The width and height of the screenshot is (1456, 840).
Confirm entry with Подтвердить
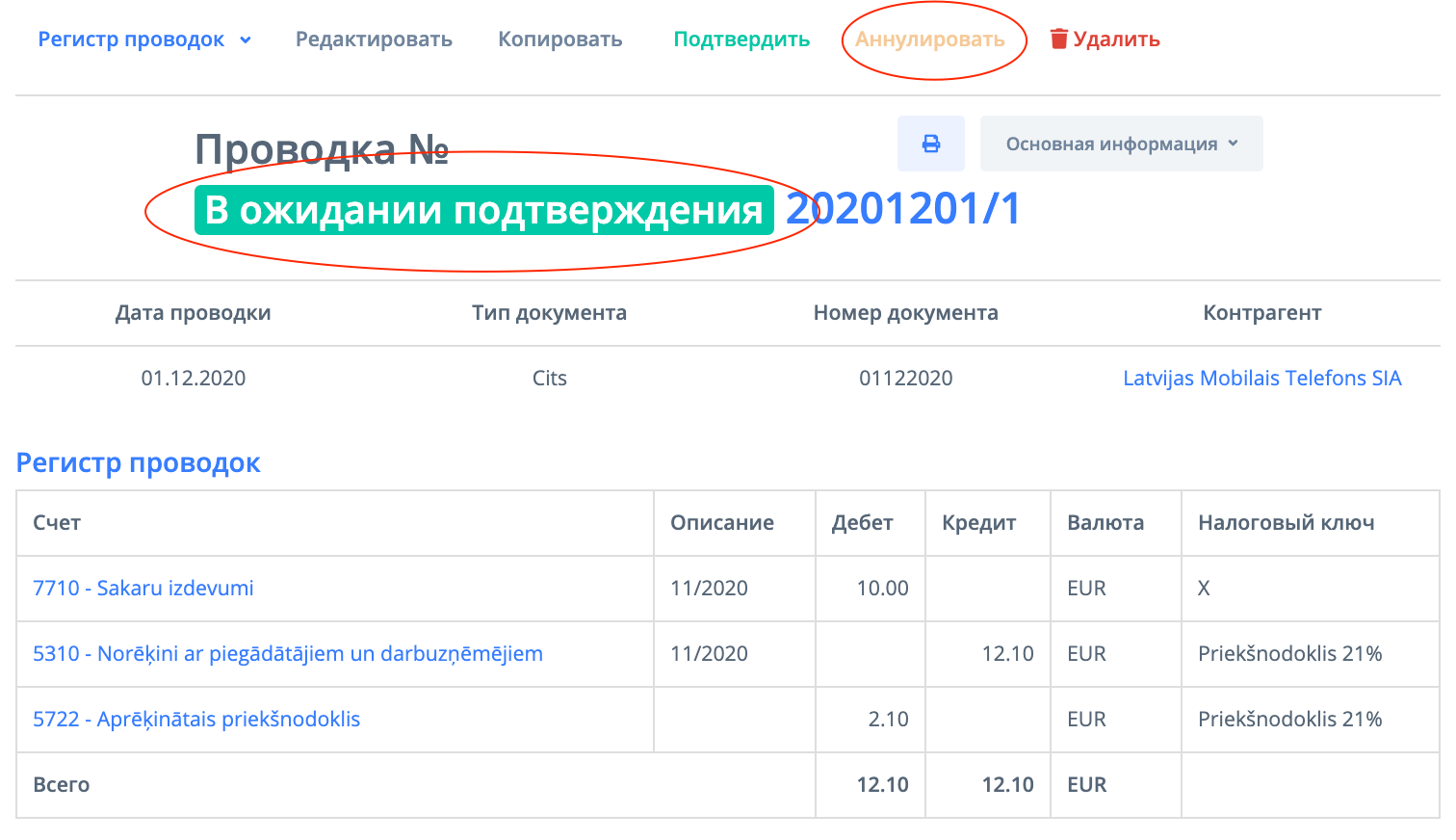[x=741, y=39]
